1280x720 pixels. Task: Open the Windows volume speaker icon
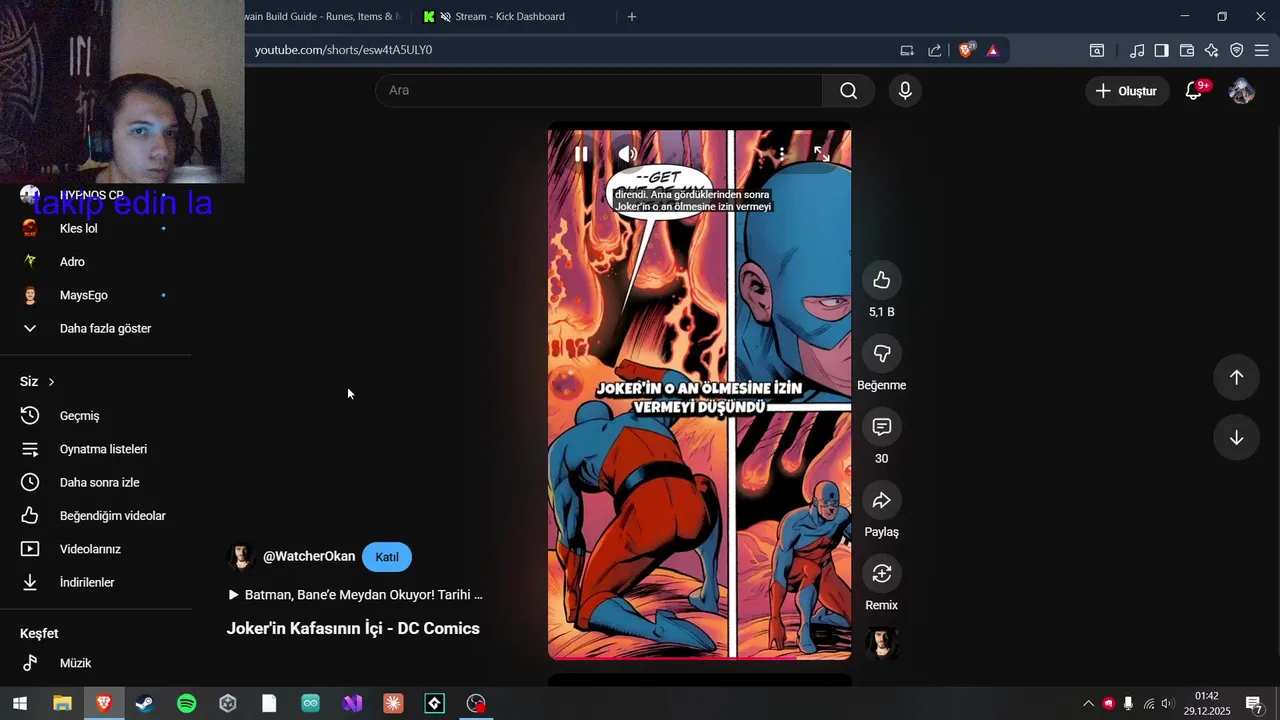tap(1167, 704)
